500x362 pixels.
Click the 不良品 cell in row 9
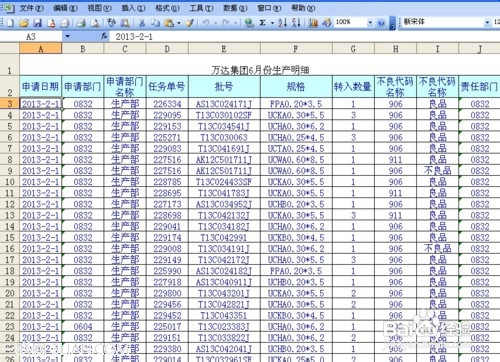(437, 171)
